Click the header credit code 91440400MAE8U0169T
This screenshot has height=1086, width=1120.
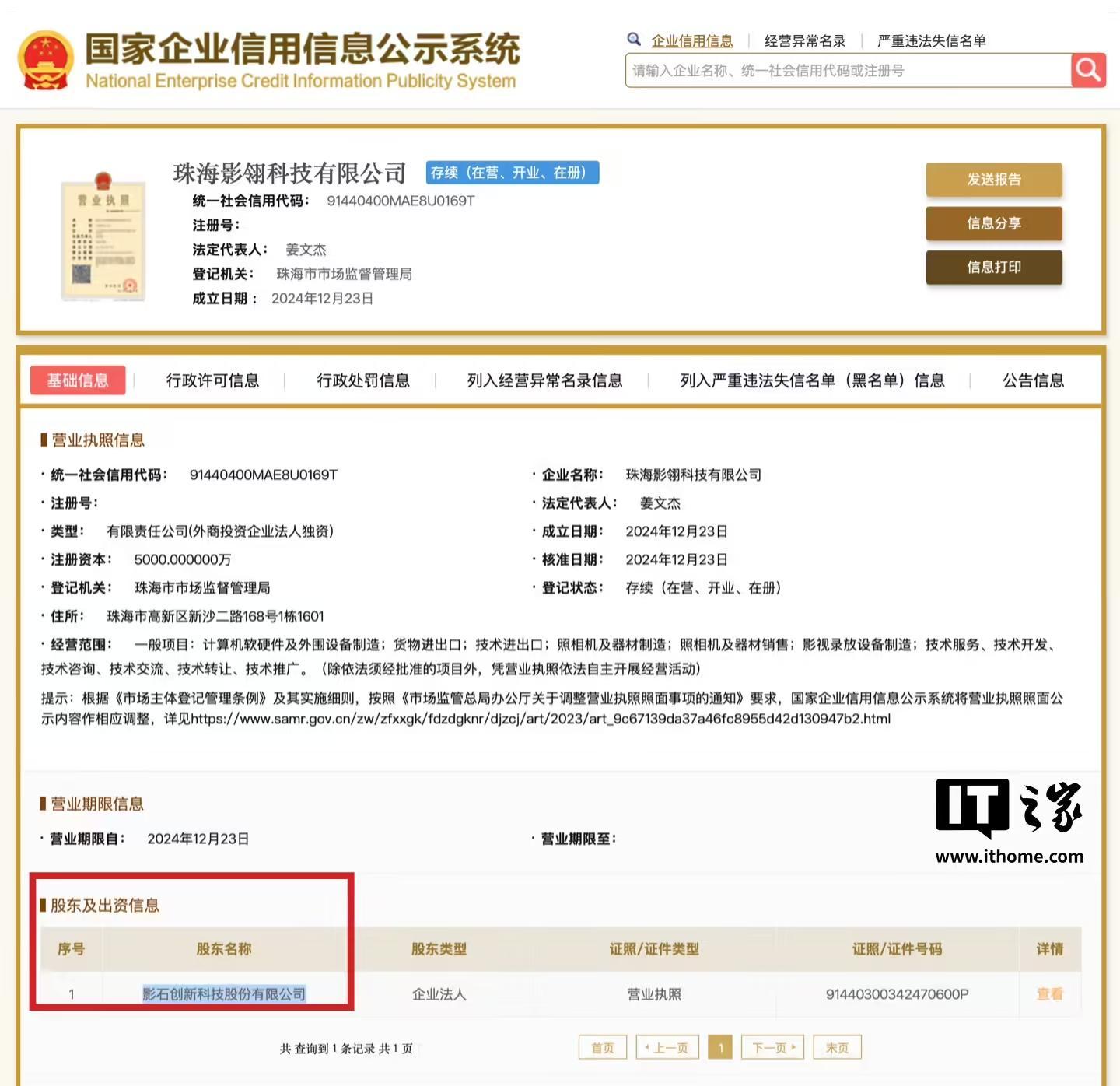coord(401,201)
